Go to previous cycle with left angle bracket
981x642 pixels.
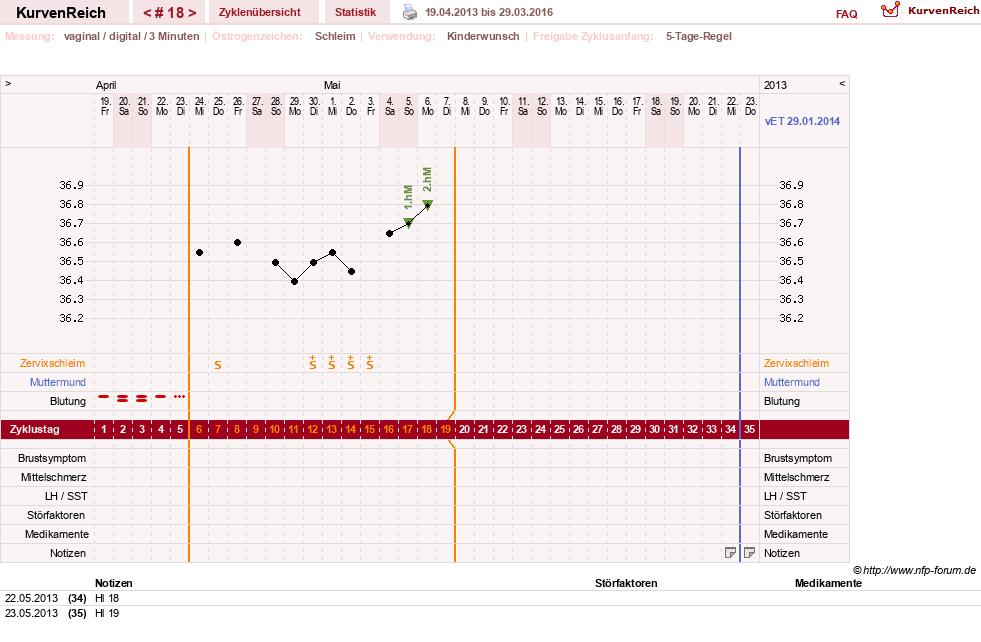[x=147, y=13]
